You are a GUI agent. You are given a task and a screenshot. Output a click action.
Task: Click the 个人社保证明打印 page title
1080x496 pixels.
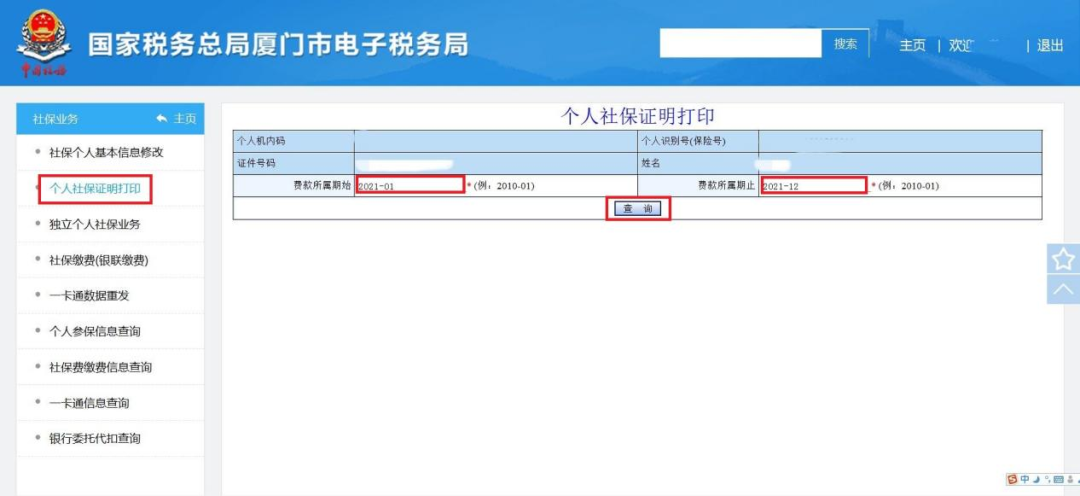coord(638,116)
